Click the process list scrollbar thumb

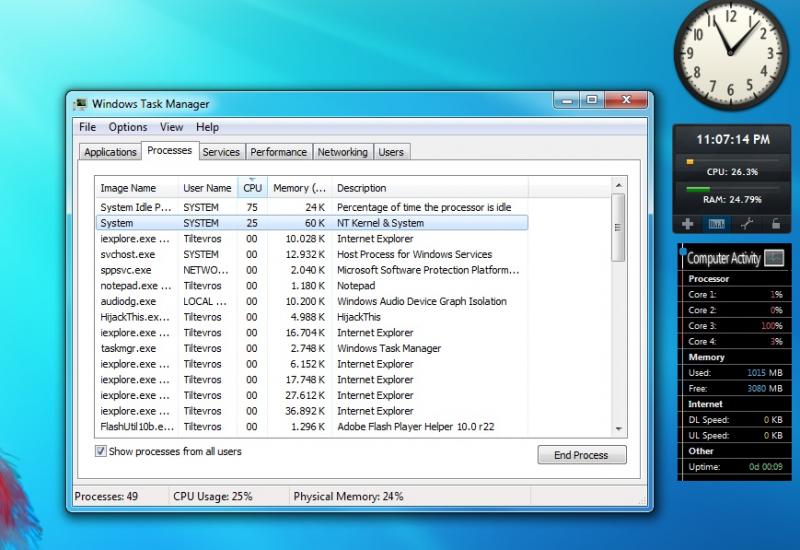(x=618, y=228)
